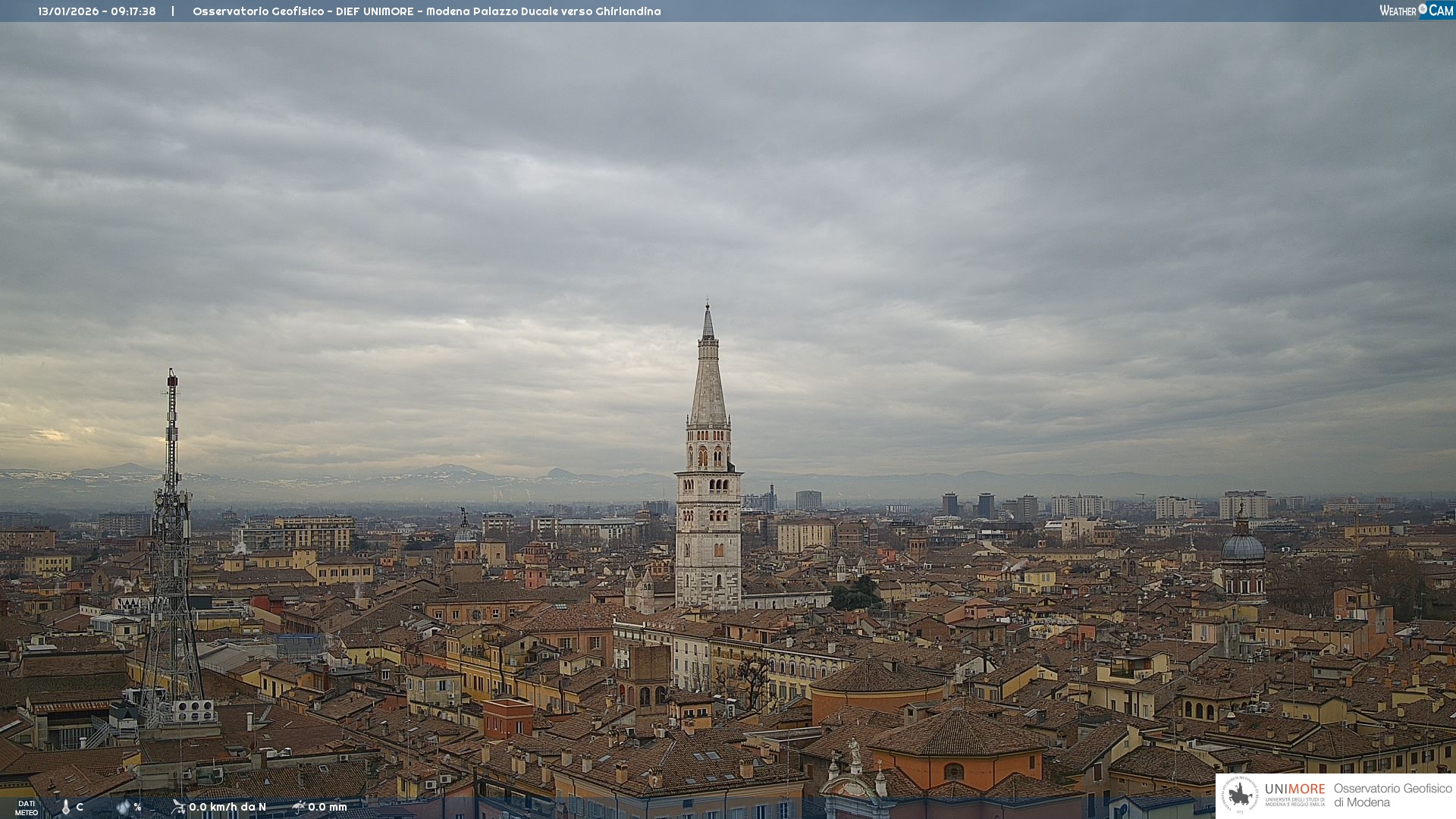Click the WeatherCam camera lens logo

(1423, 9)
